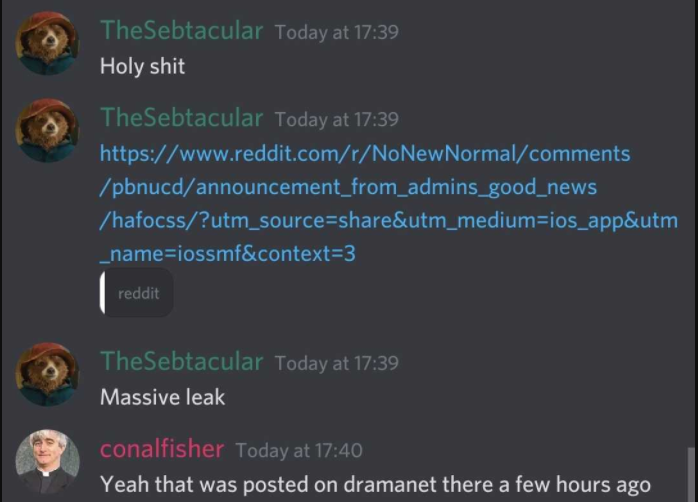Screen dimensions: 698x502
Task: Open conalfisher's priest avatar
Action: click(47, 461)
